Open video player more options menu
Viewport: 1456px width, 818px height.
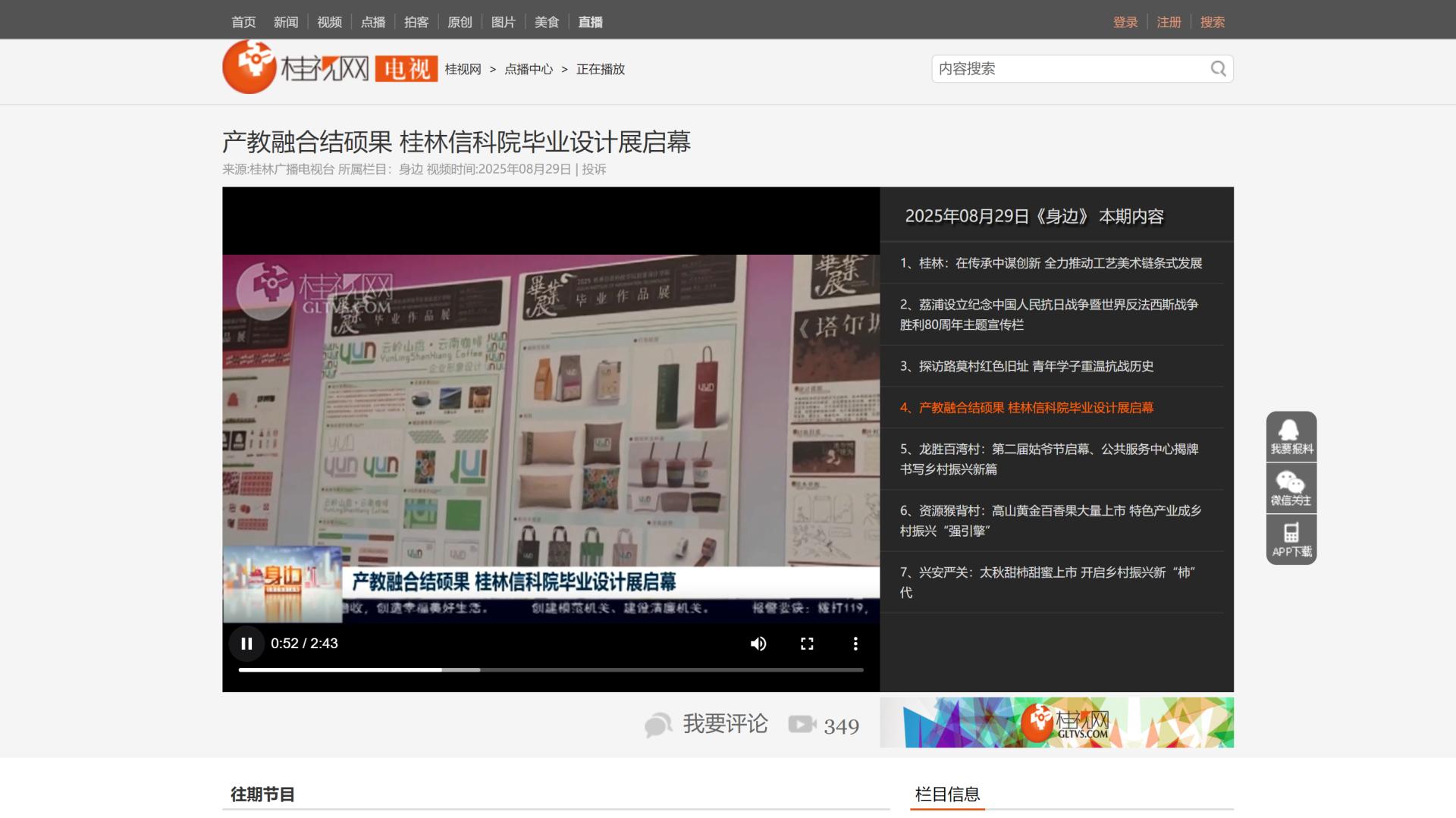(855, 644)
